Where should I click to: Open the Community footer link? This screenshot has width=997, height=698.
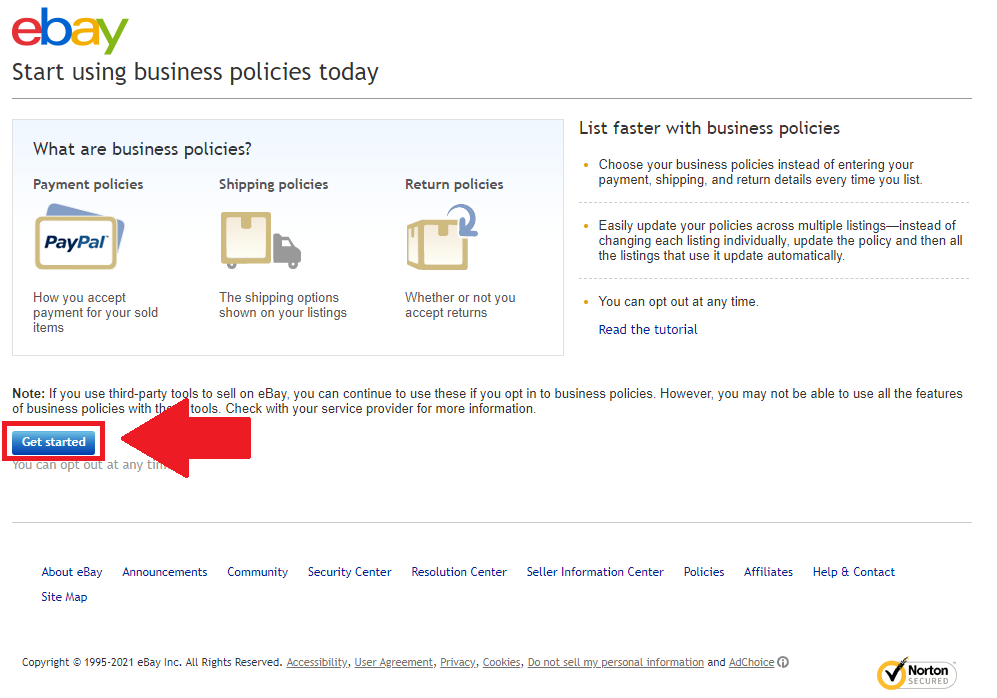[x=258, y=572]
